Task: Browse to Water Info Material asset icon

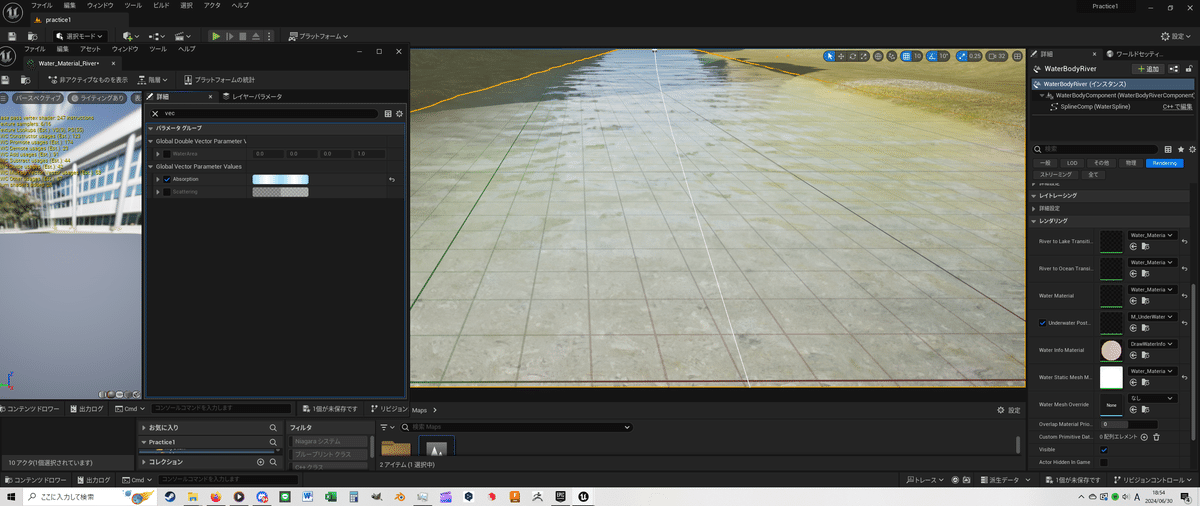Action: (x=1144, y=355)
